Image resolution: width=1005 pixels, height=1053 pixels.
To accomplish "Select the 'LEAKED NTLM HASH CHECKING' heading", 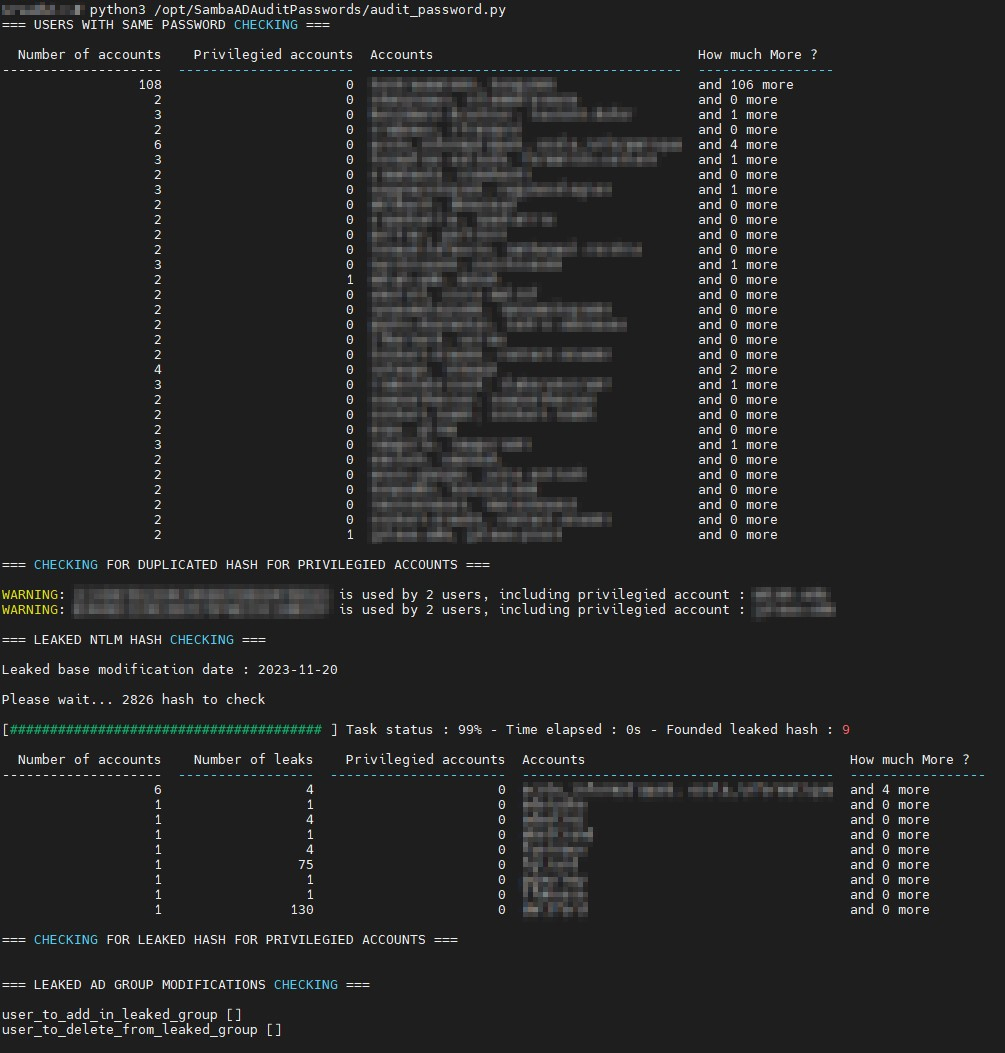I will coord(134,640).
